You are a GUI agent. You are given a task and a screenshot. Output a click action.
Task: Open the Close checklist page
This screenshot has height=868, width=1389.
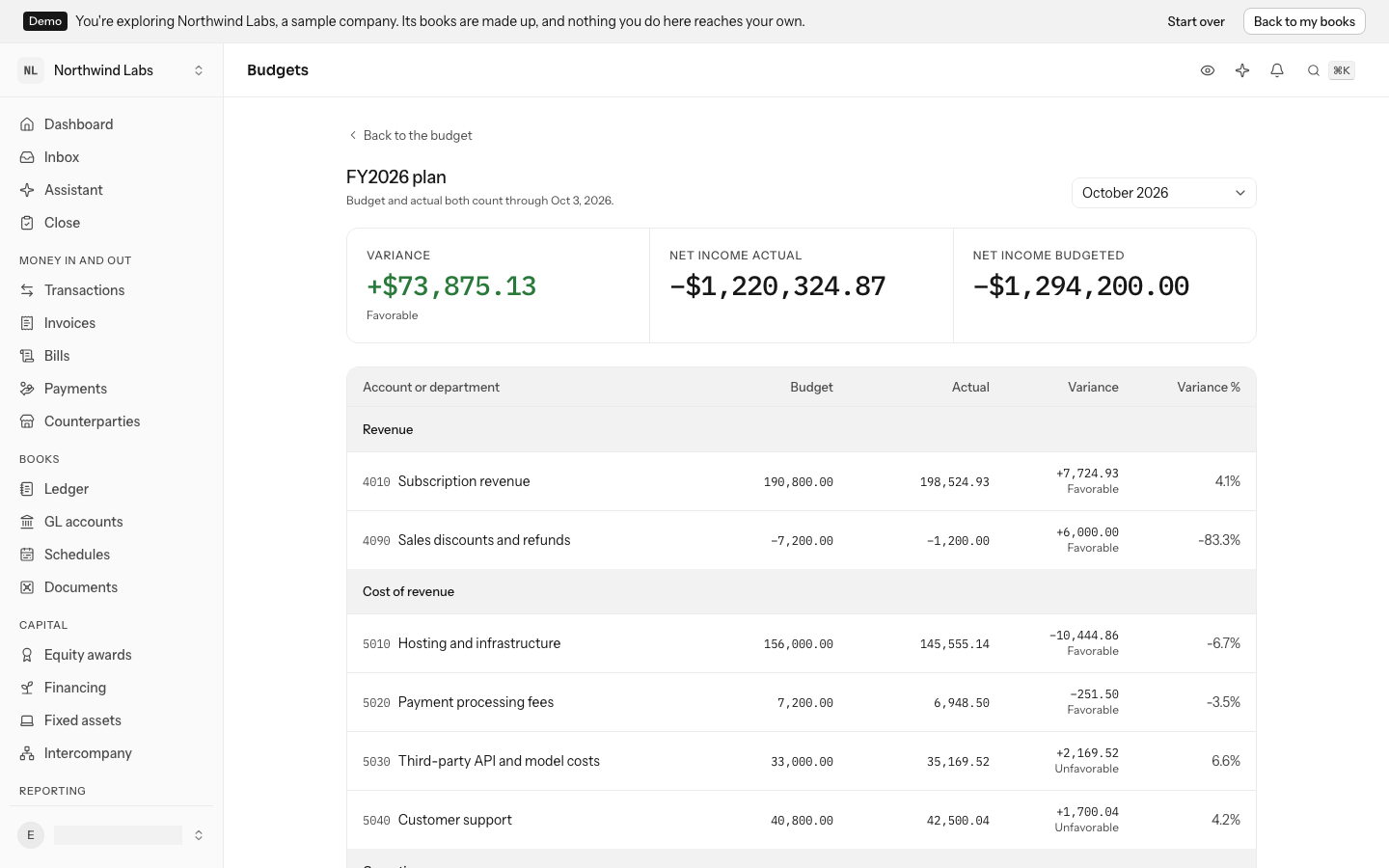(111, 223)
